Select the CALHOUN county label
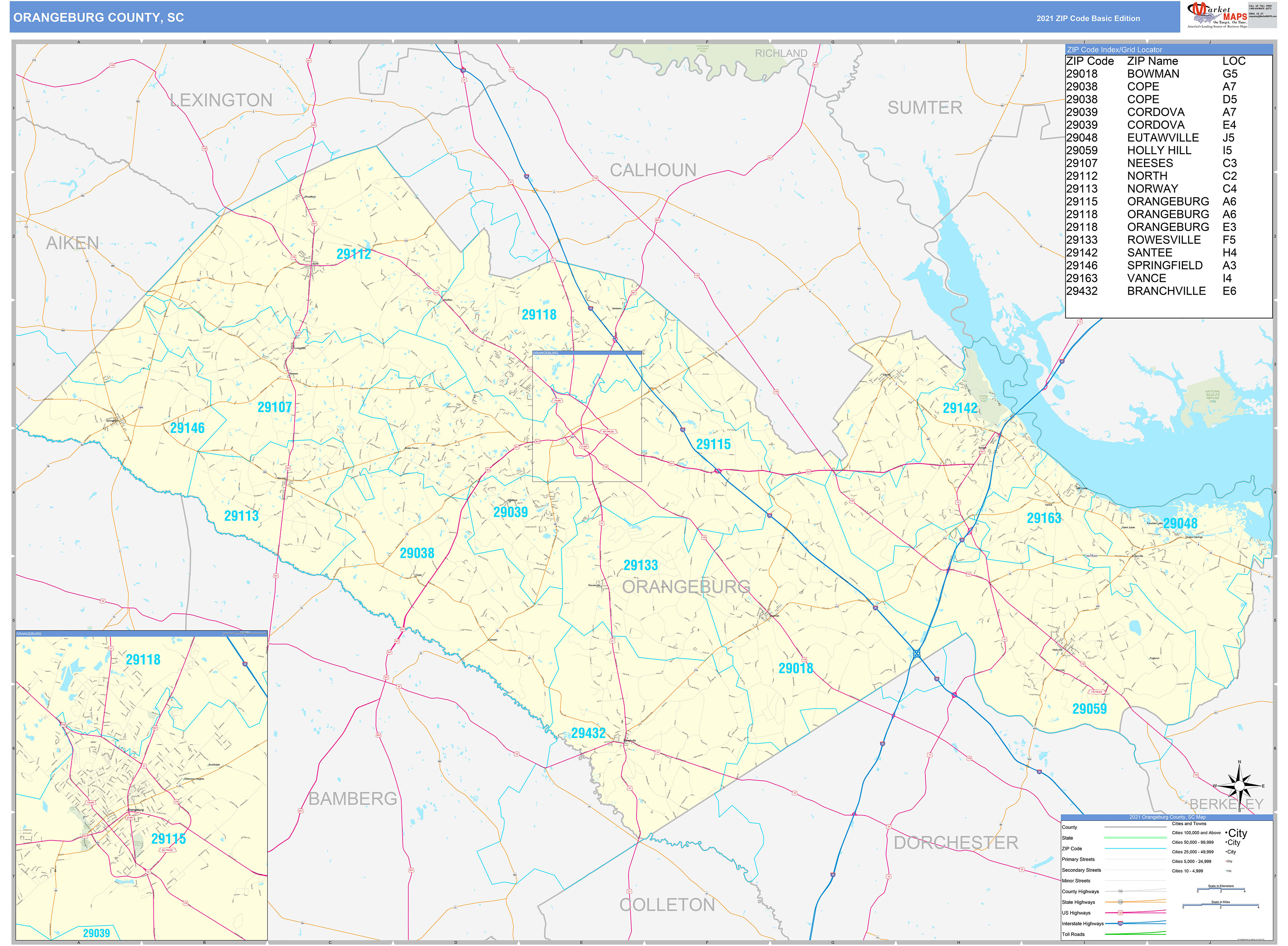 (653, 170)
